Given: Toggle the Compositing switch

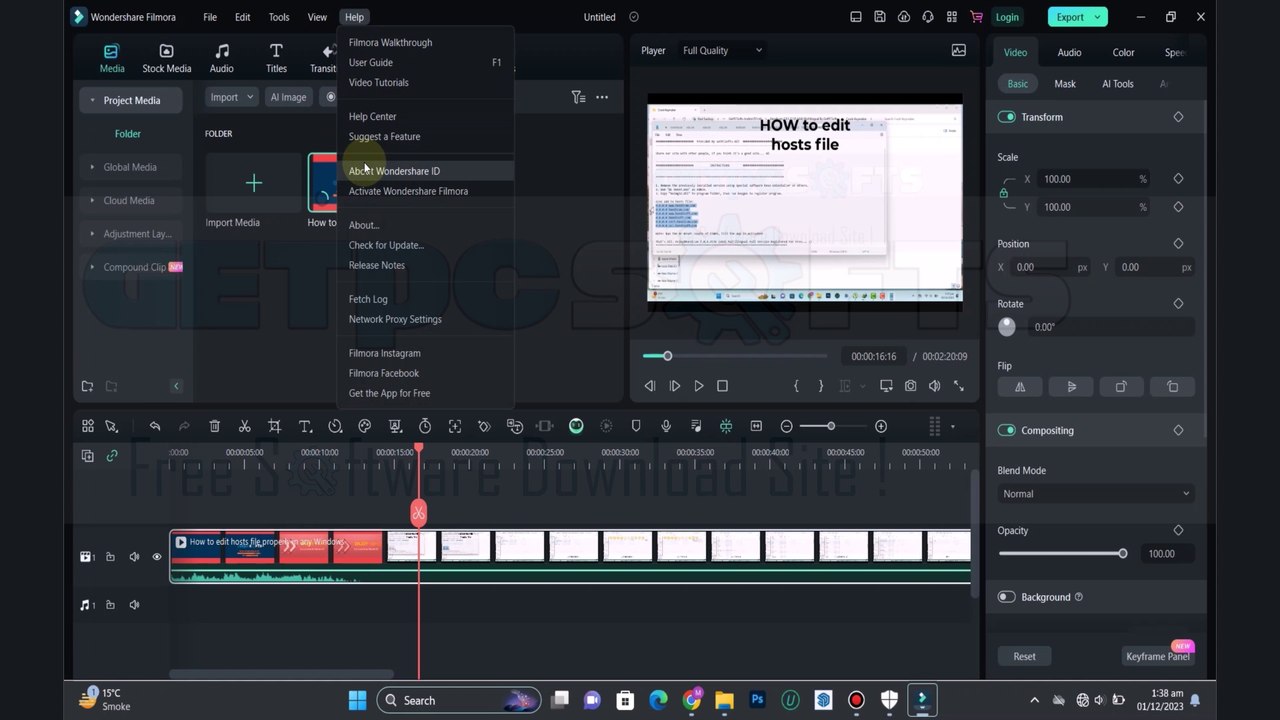Looking at the screenshot, I should tap(1006, 430).
